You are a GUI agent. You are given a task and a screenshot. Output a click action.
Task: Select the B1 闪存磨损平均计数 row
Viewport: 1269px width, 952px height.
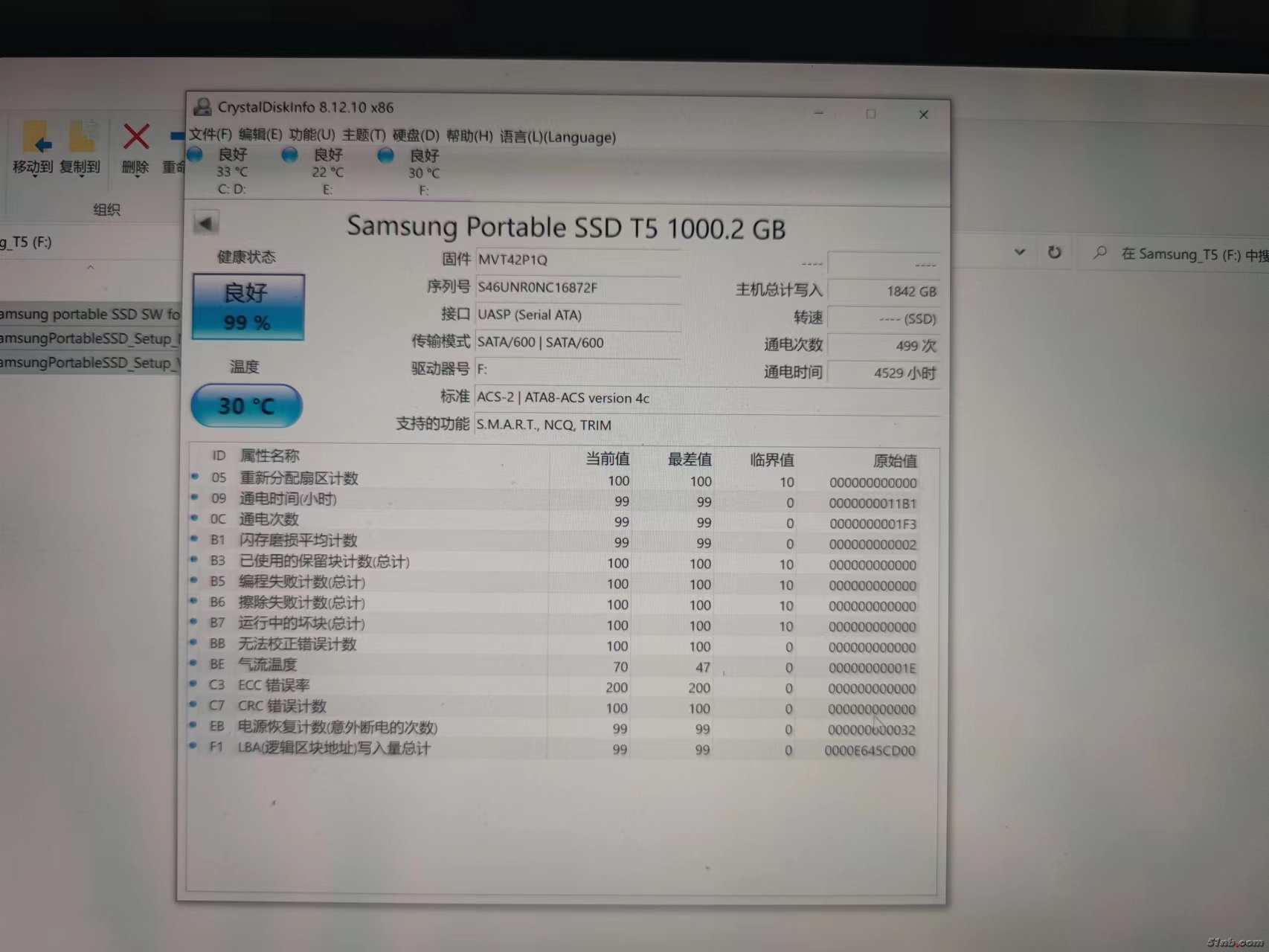554,542
